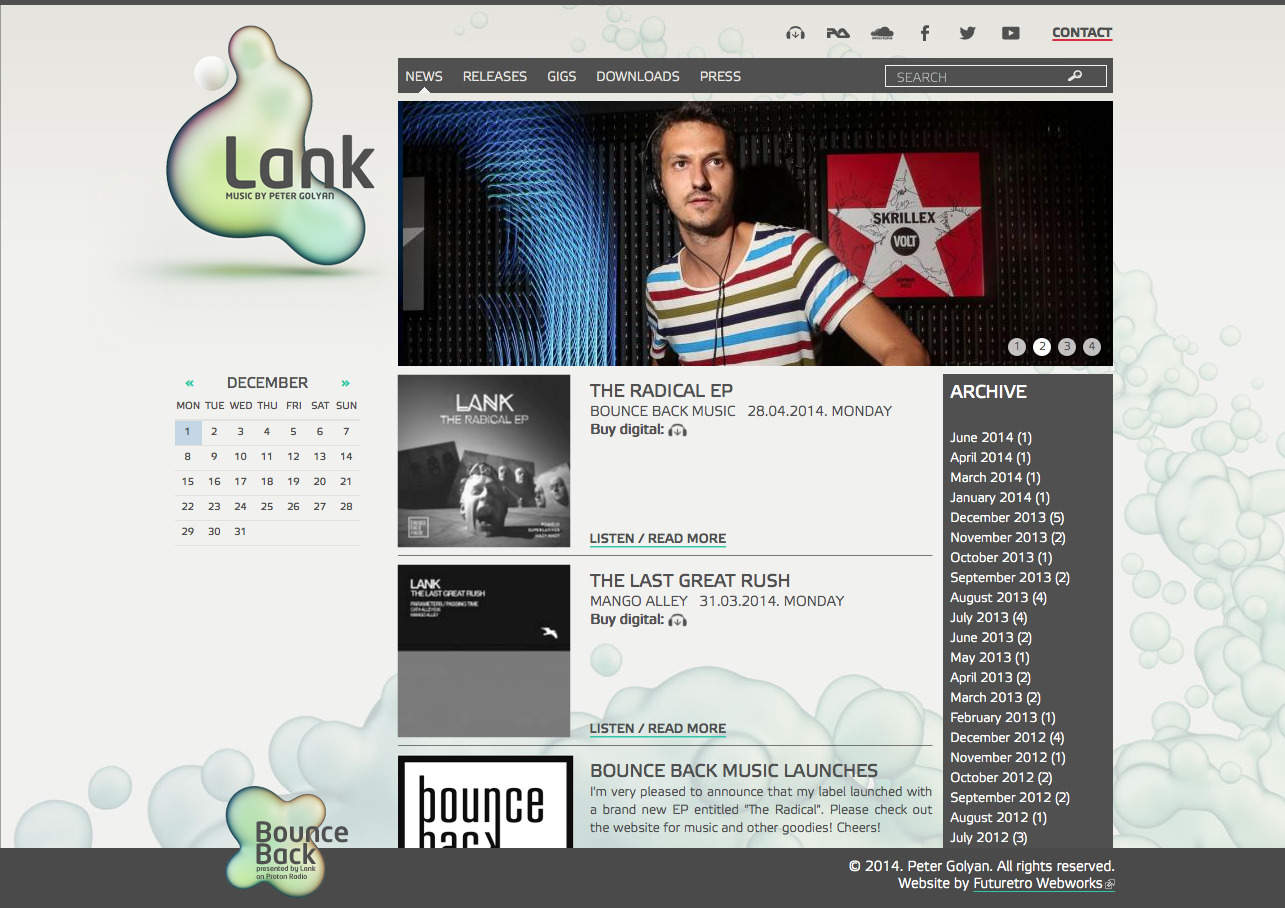Open the Futuretro Webworks link
This screenshot has height=908, width=1285.
click(1036, 883)
